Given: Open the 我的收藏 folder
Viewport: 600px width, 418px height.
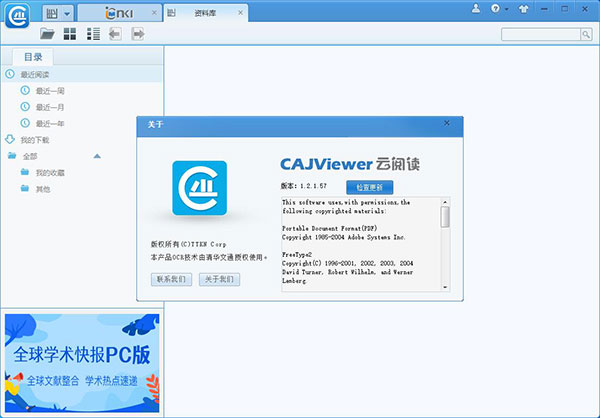Looking at the screenshot, I should click(50, 173).
